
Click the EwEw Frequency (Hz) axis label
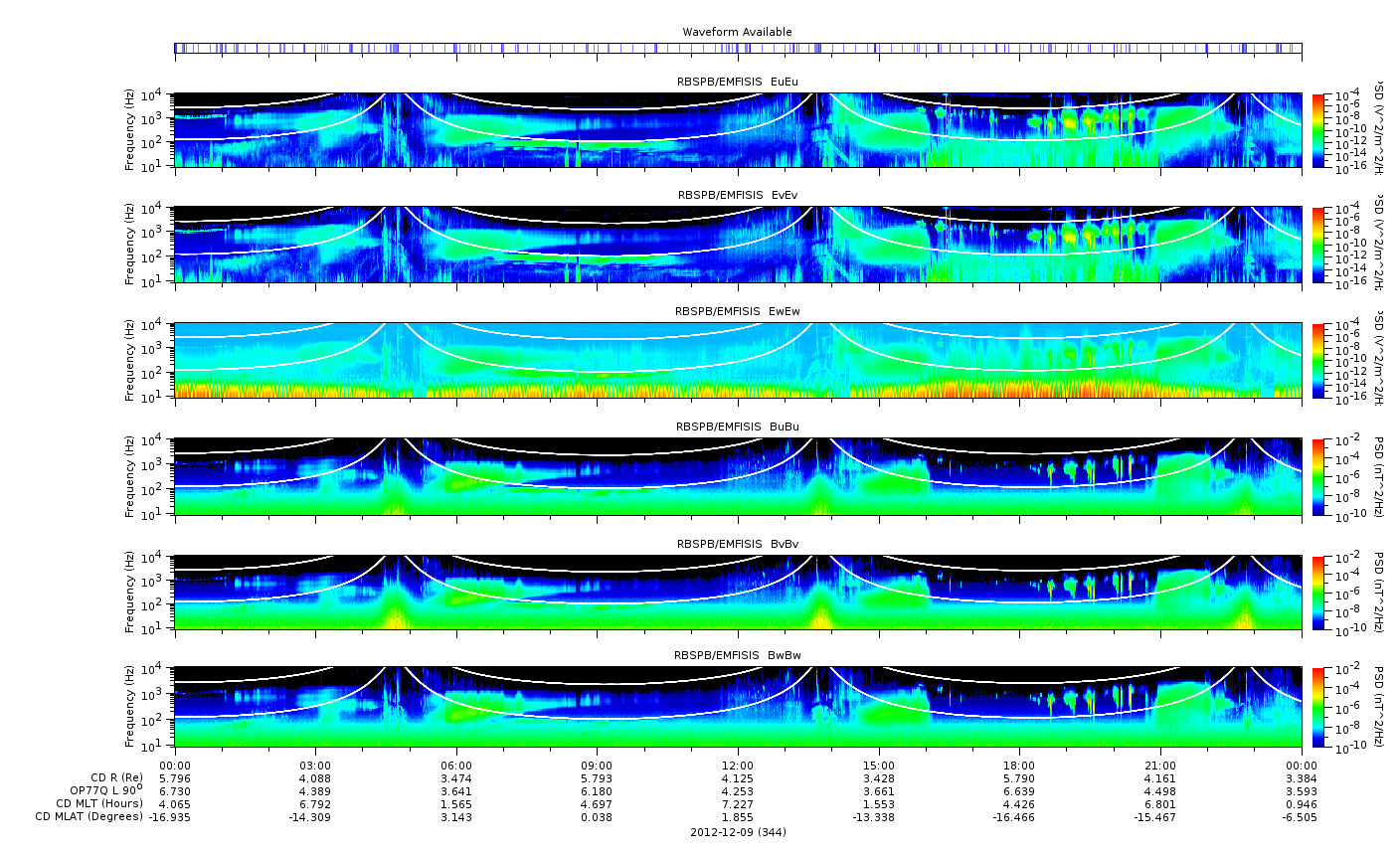click(130, 360)
